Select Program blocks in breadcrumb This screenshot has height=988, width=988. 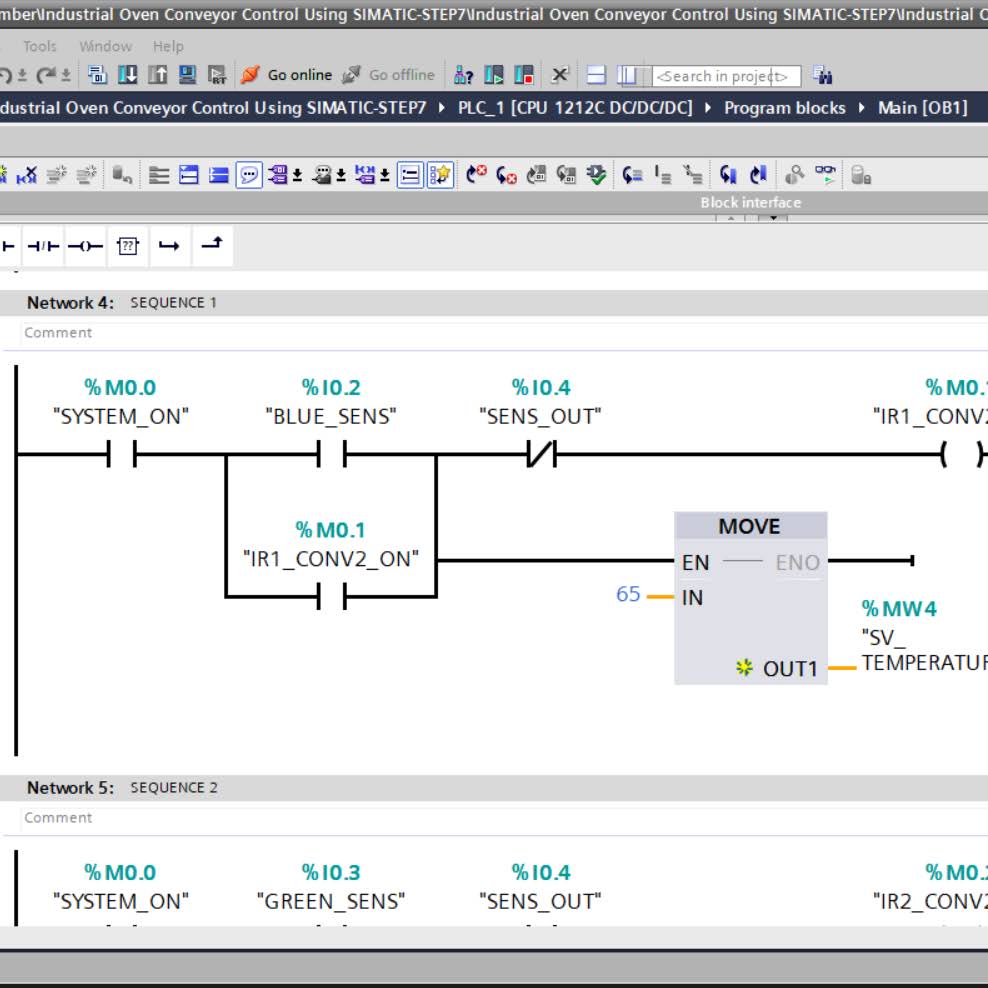(x=784, y=108)
